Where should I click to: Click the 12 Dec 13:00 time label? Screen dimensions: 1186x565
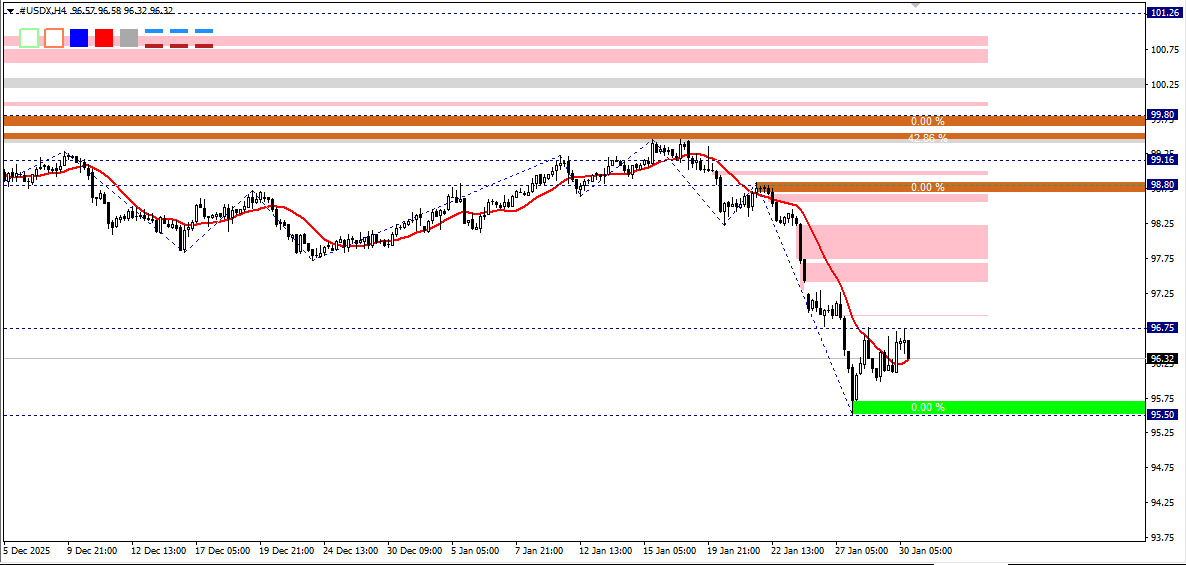pos(157,551)
